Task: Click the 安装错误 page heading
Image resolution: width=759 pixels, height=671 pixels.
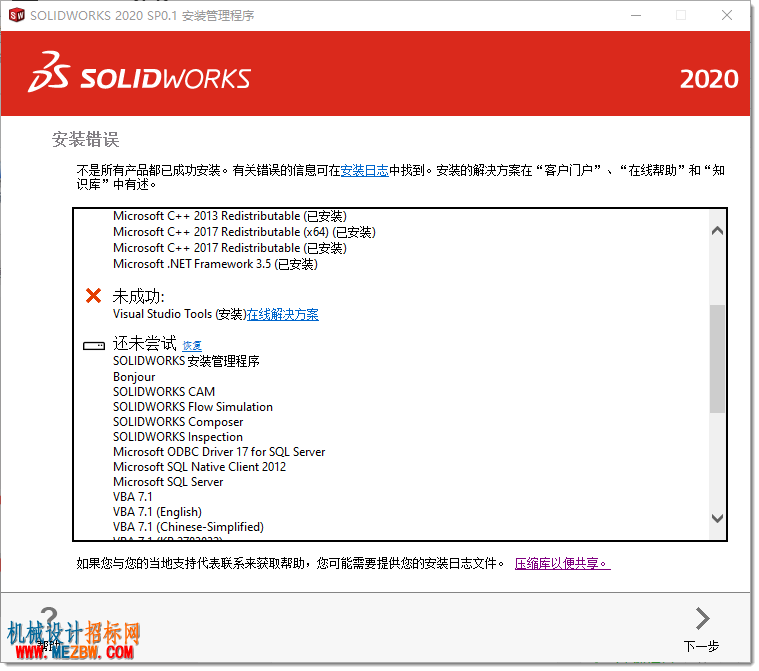Action: point(86,139)
